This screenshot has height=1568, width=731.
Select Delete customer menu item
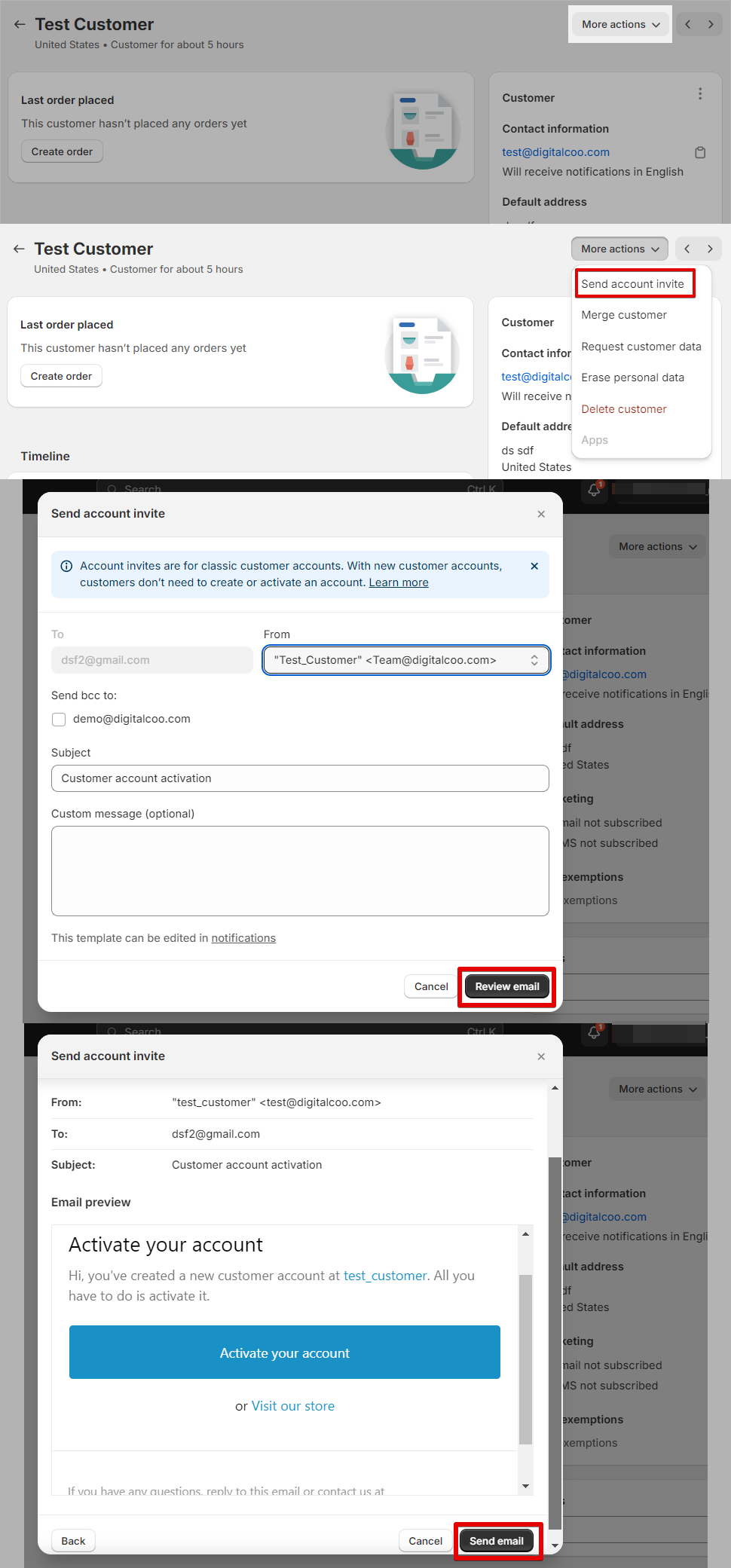click(624, 409)
